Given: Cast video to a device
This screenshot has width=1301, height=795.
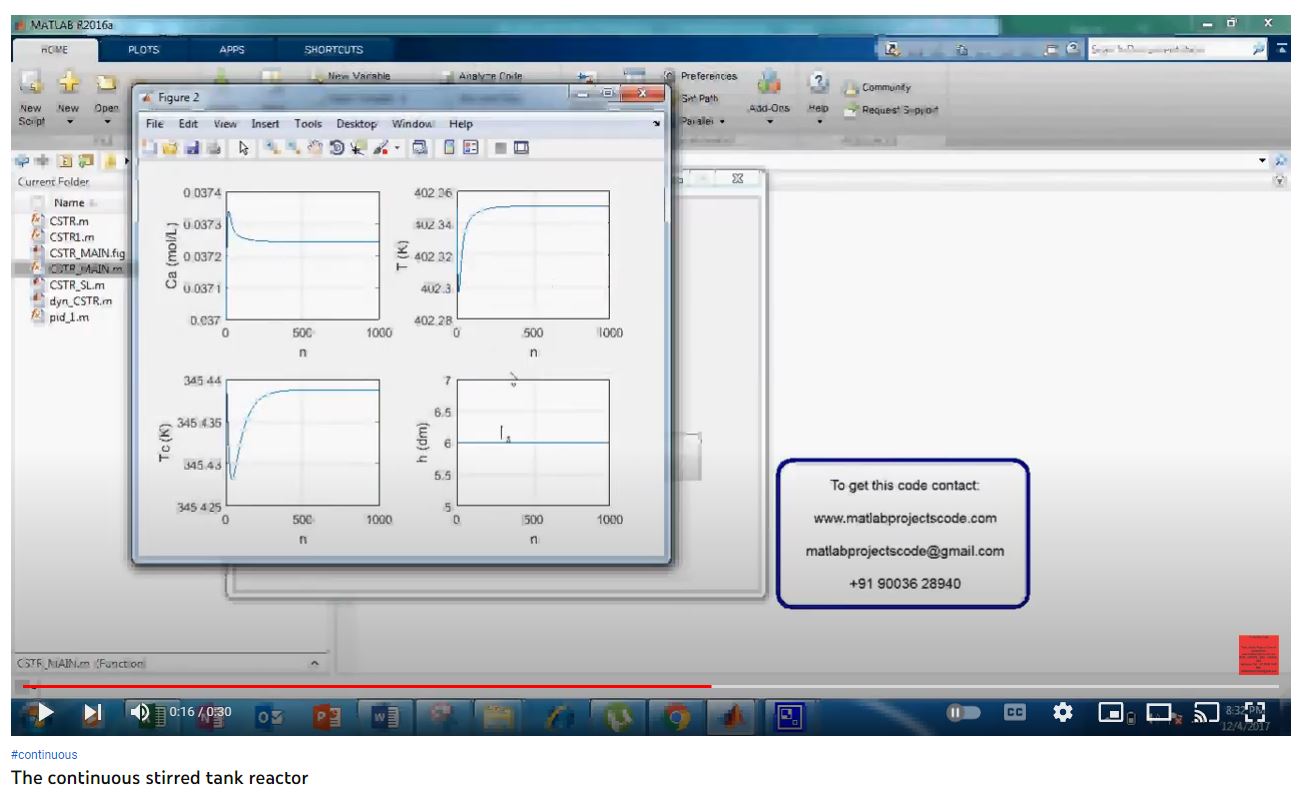Looking at the screenshot, I should (x=1207, y=712).
